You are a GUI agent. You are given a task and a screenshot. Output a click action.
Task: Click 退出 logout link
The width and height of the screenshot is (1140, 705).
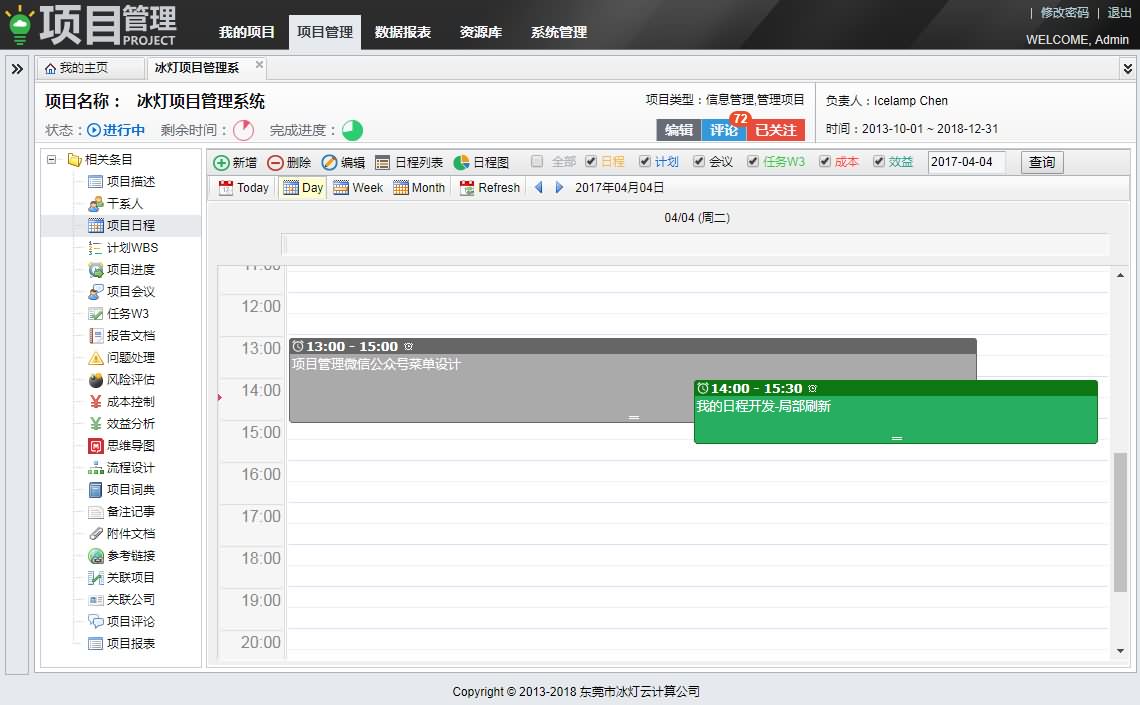(1119, 12)
